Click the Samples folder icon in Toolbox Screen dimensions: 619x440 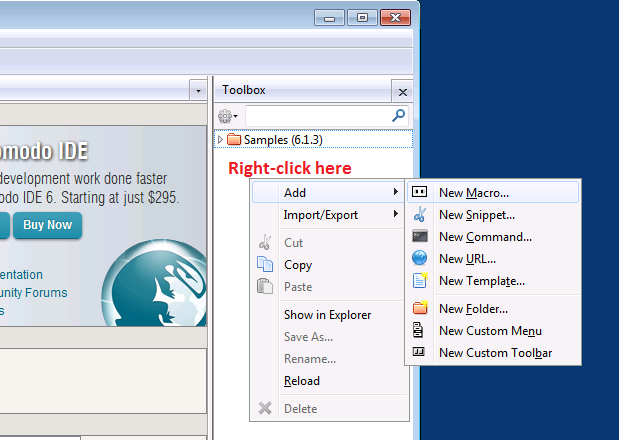pyautogui.click(x=234, y=139)
